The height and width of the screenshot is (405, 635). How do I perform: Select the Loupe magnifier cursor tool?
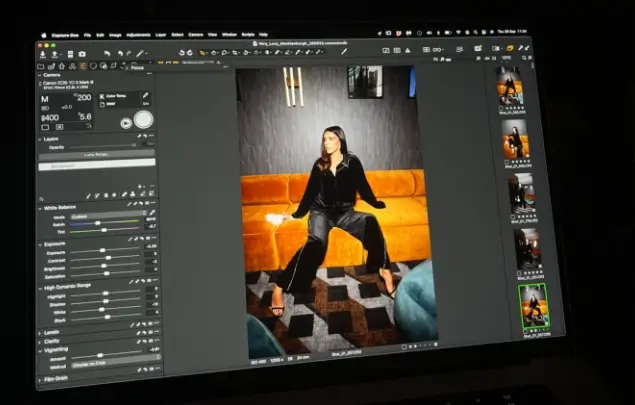(x=225, y=53)
